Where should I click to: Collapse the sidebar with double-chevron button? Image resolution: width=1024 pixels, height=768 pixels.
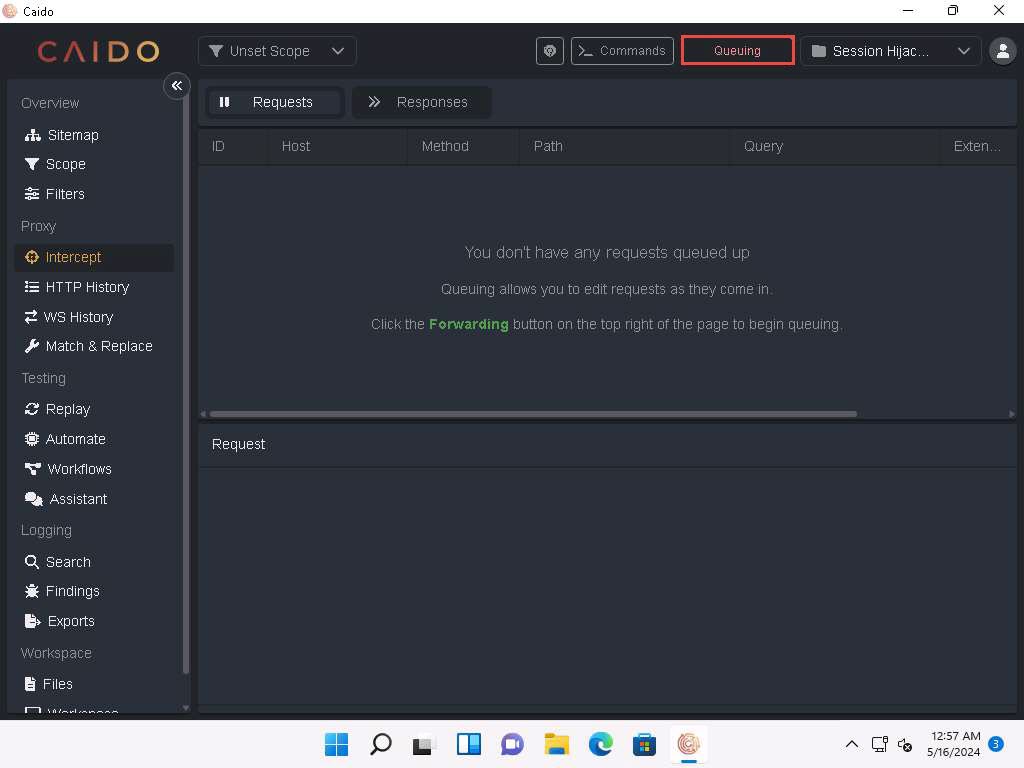(176, 86)
